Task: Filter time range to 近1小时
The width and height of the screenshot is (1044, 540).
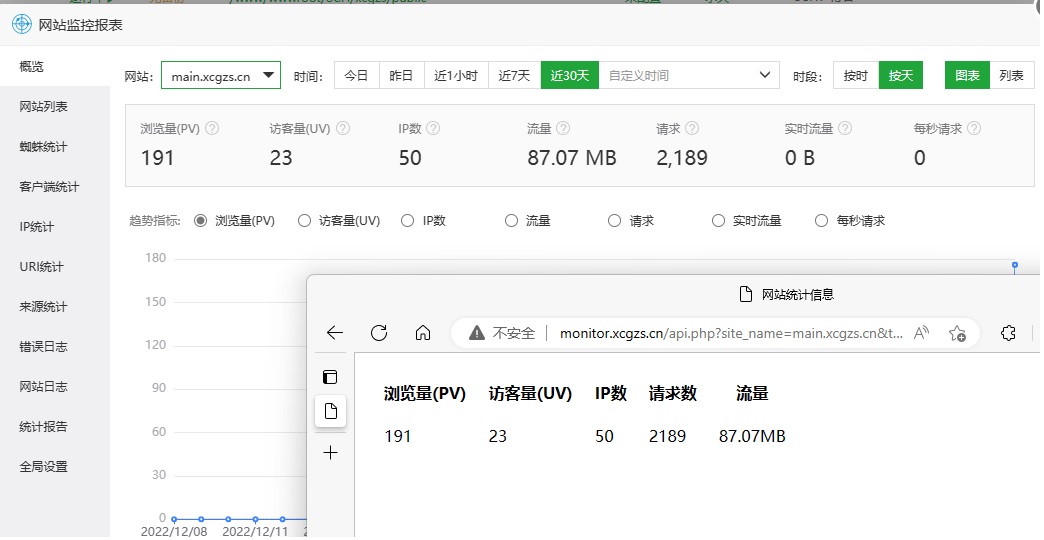Action: click(x=456, y=75)
